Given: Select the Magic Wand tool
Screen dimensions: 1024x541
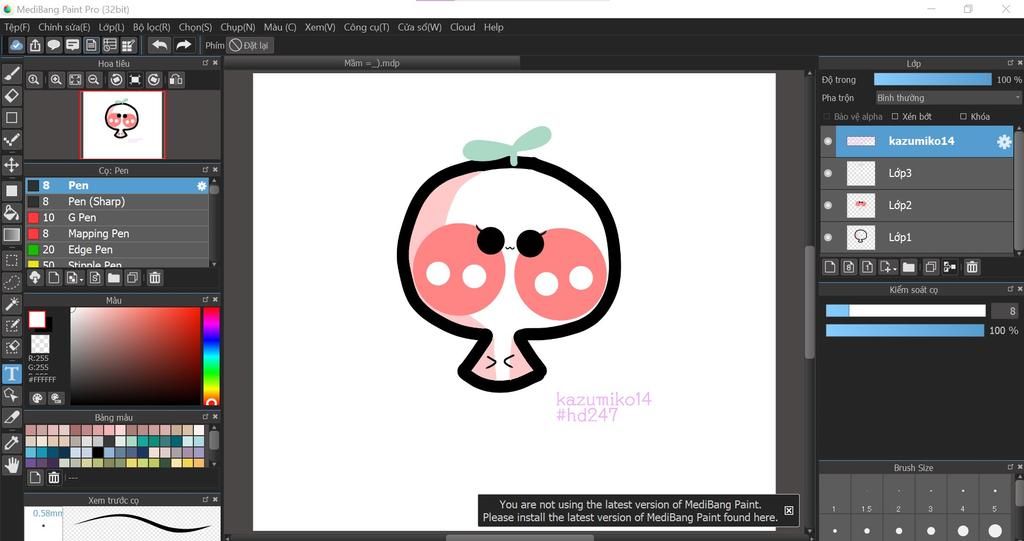Looking at the screenshot, I should click(x=12, y=304).
